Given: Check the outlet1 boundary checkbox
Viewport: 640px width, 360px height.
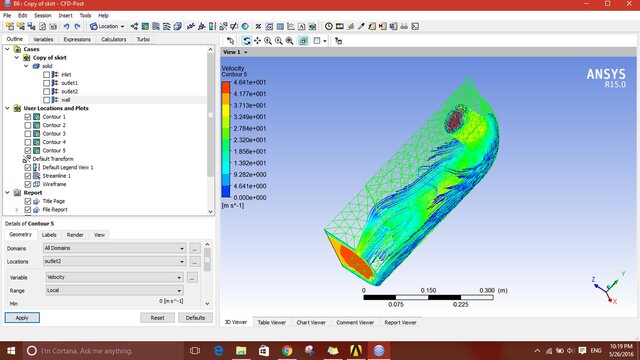Looking at the screenshot, I should (x=47, y=83).
